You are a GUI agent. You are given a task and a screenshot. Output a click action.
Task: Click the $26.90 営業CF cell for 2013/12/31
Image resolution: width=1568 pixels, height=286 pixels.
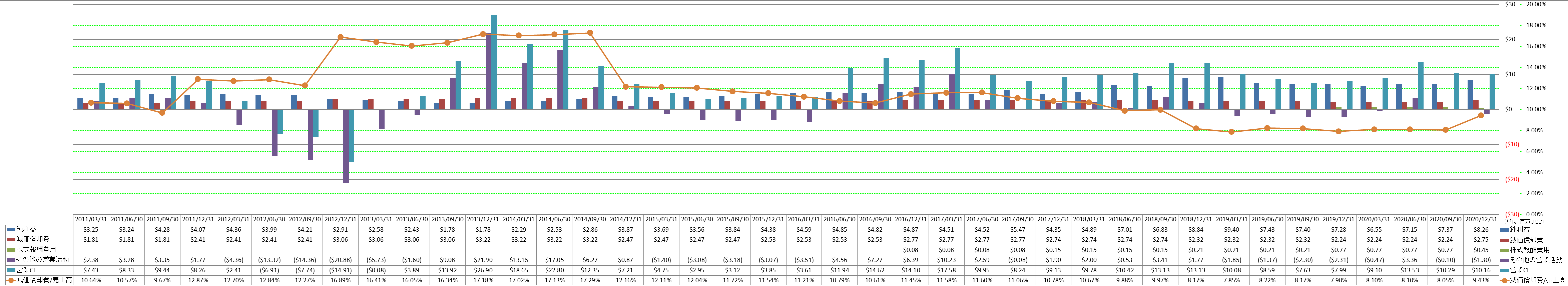click(x=483, y=270)
